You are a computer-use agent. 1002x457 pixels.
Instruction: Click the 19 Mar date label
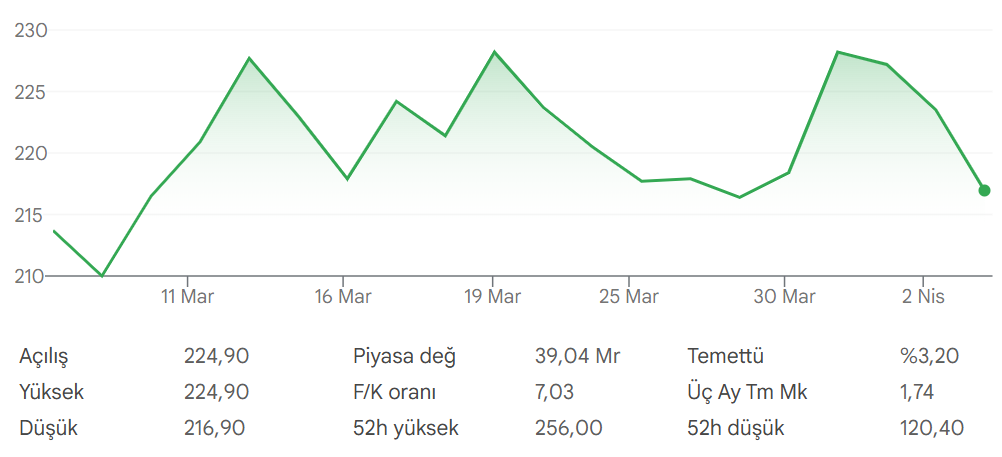tap(493, 296)
